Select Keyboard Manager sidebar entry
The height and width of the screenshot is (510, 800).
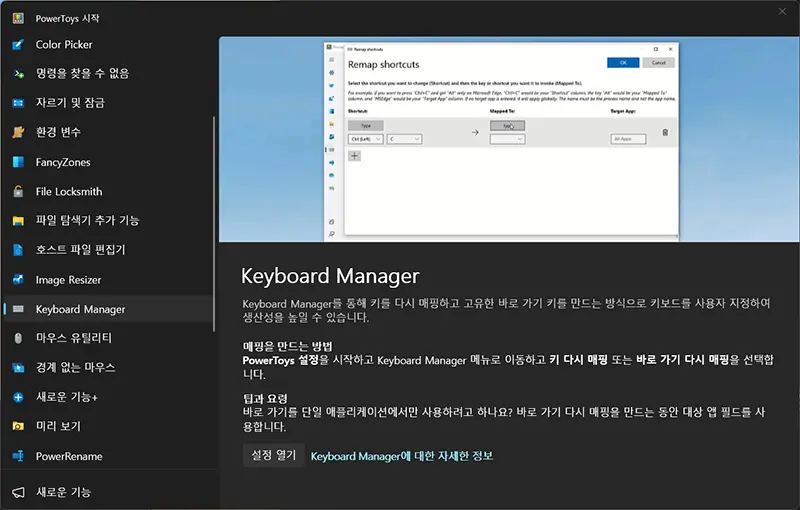coord(108,309)
